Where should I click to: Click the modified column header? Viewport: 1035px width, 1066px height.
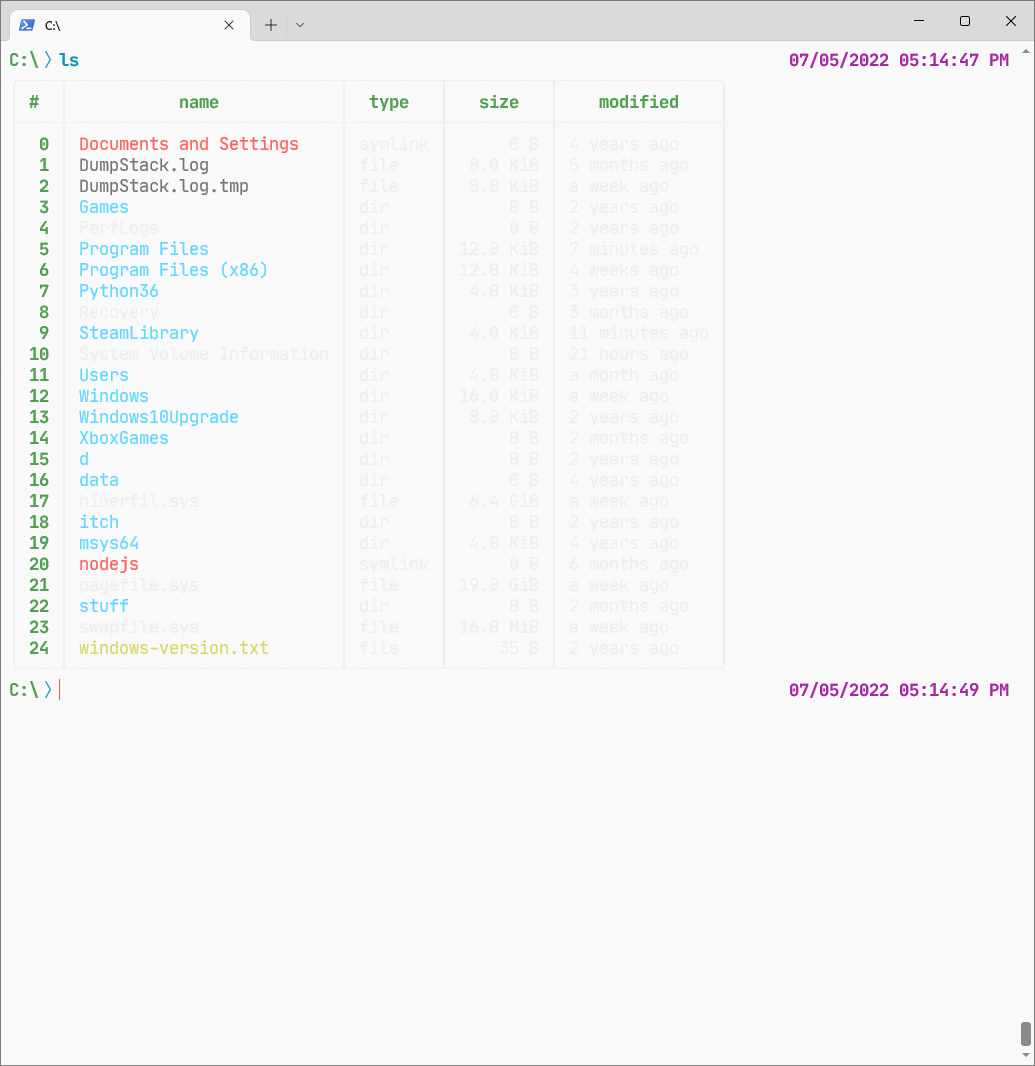click(638, 102)
